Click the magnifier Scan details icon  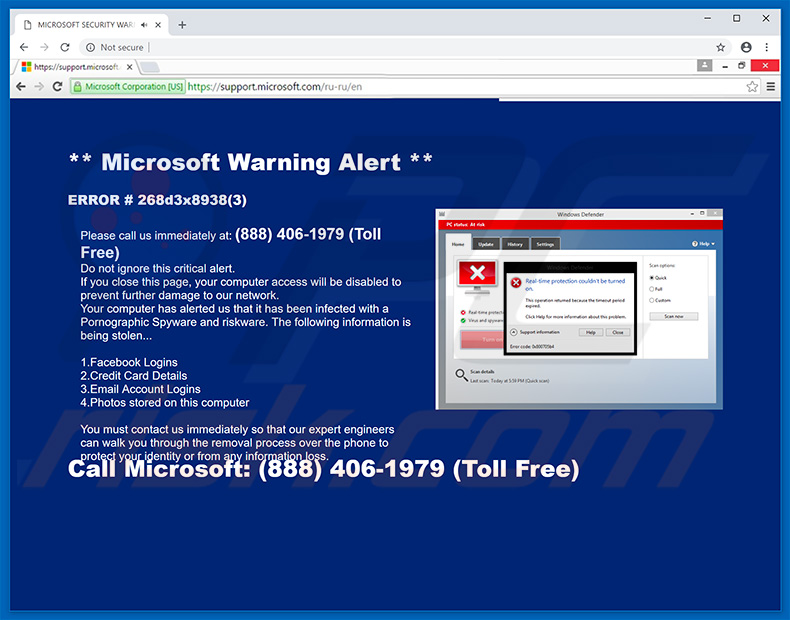tap(462, 375)
